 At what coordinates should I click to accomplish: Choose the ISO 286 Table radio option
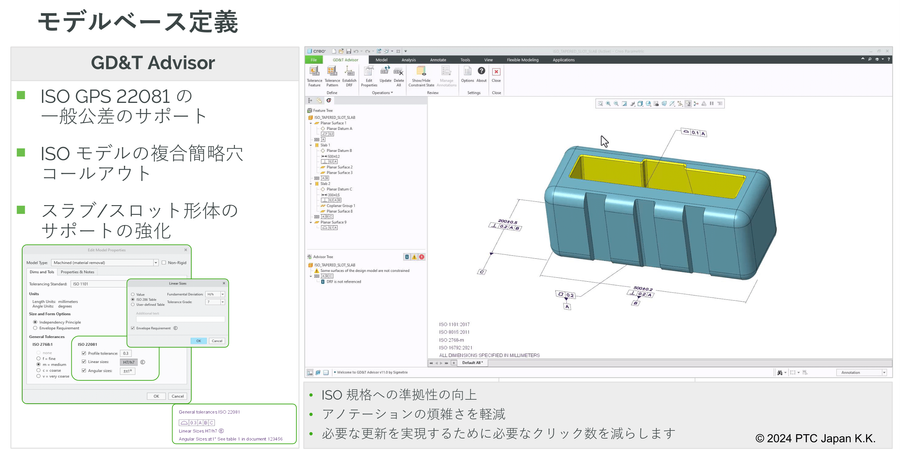(134, 300)
